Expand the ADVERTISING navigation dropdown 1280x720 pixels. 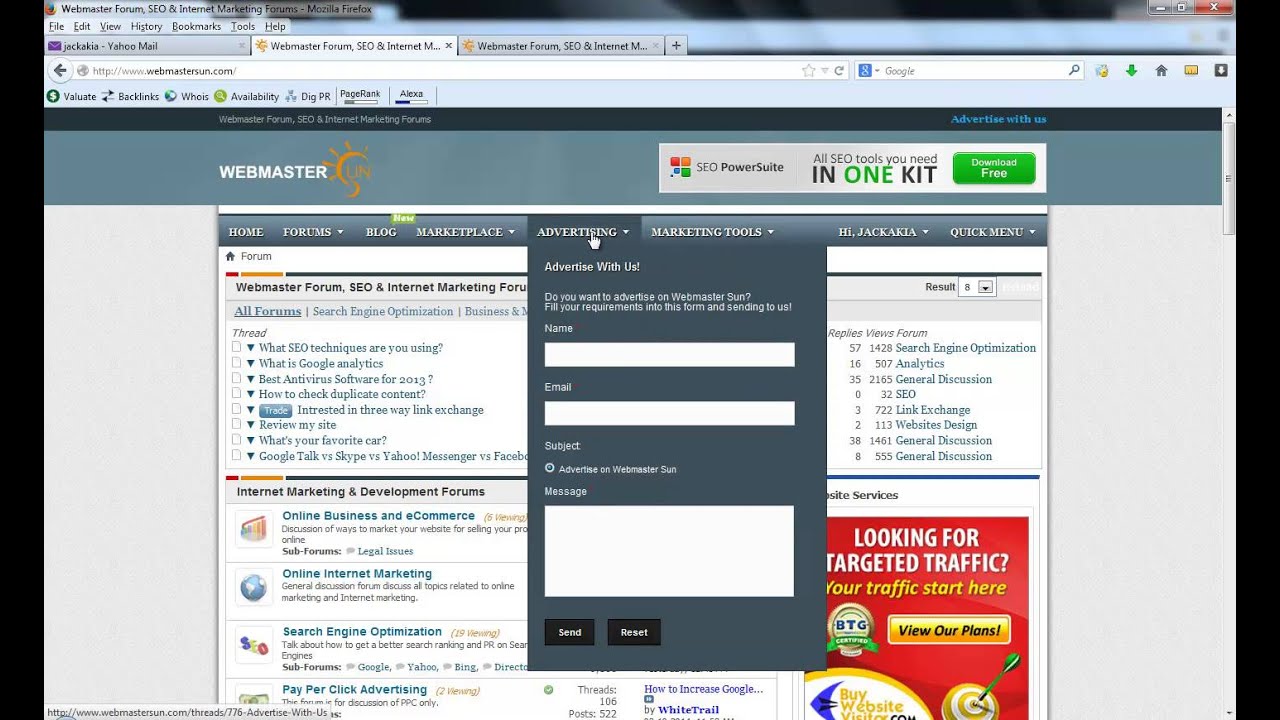(x=583, y=232)
